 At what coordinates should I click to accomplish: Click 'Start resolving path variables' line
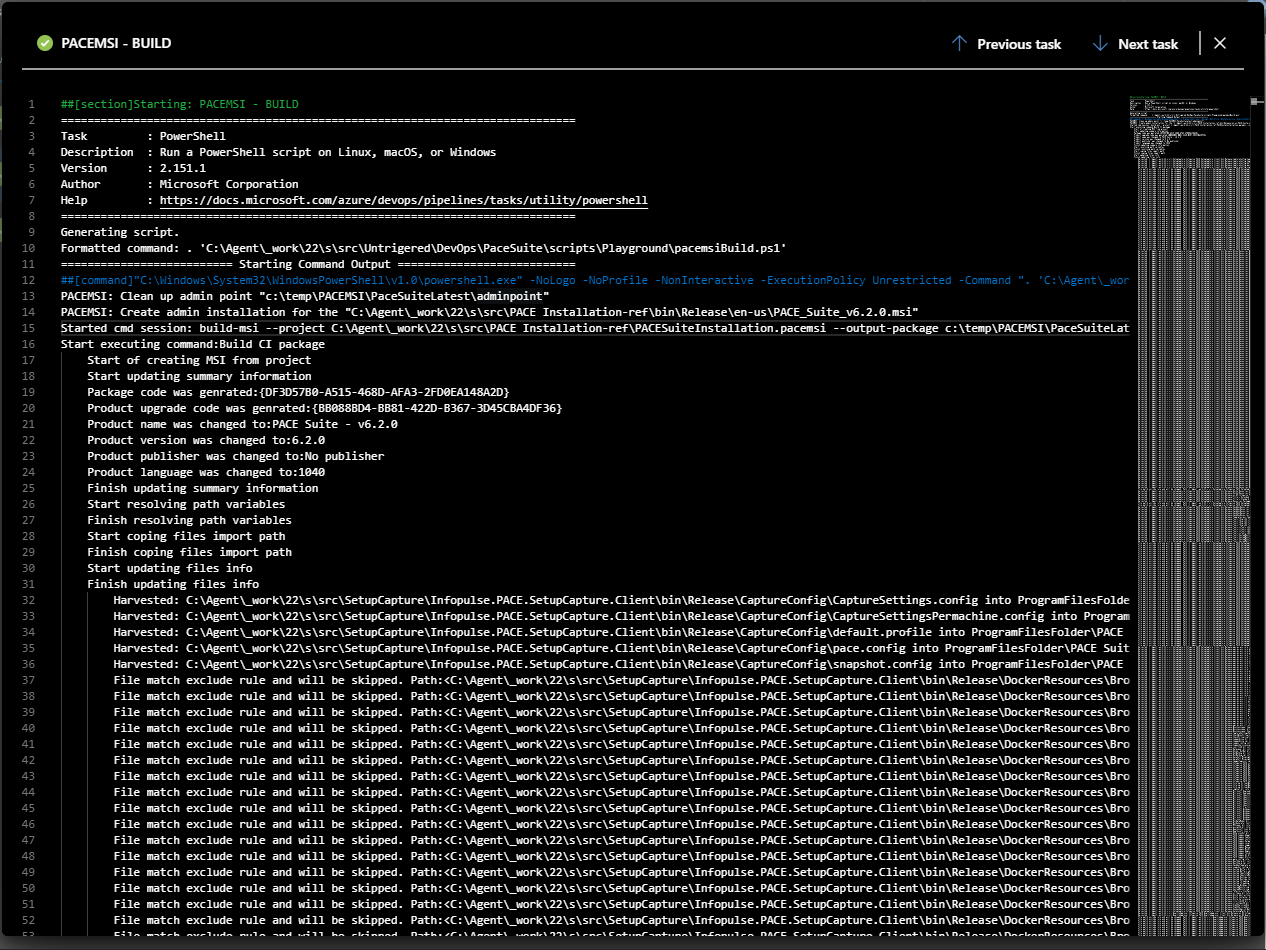[186, 504]
